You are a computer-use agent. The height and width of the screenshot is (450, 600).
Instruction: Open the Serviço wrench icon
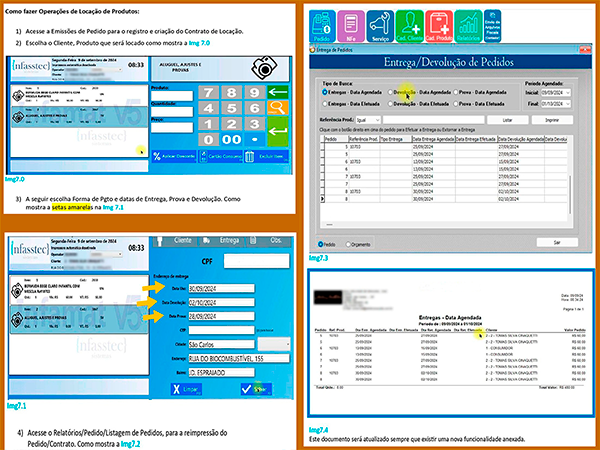pos(380,26)
